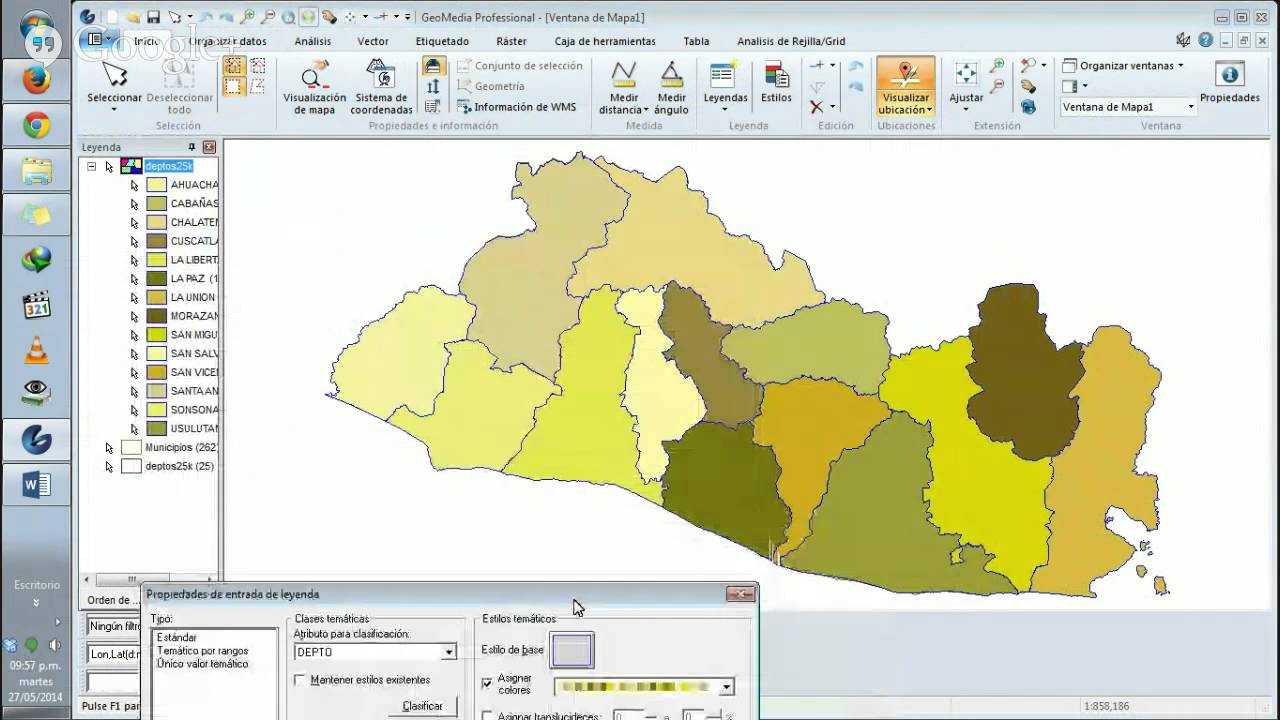Click the Clasificar button
Viewport: 1280px width, 720px height.
422,706
